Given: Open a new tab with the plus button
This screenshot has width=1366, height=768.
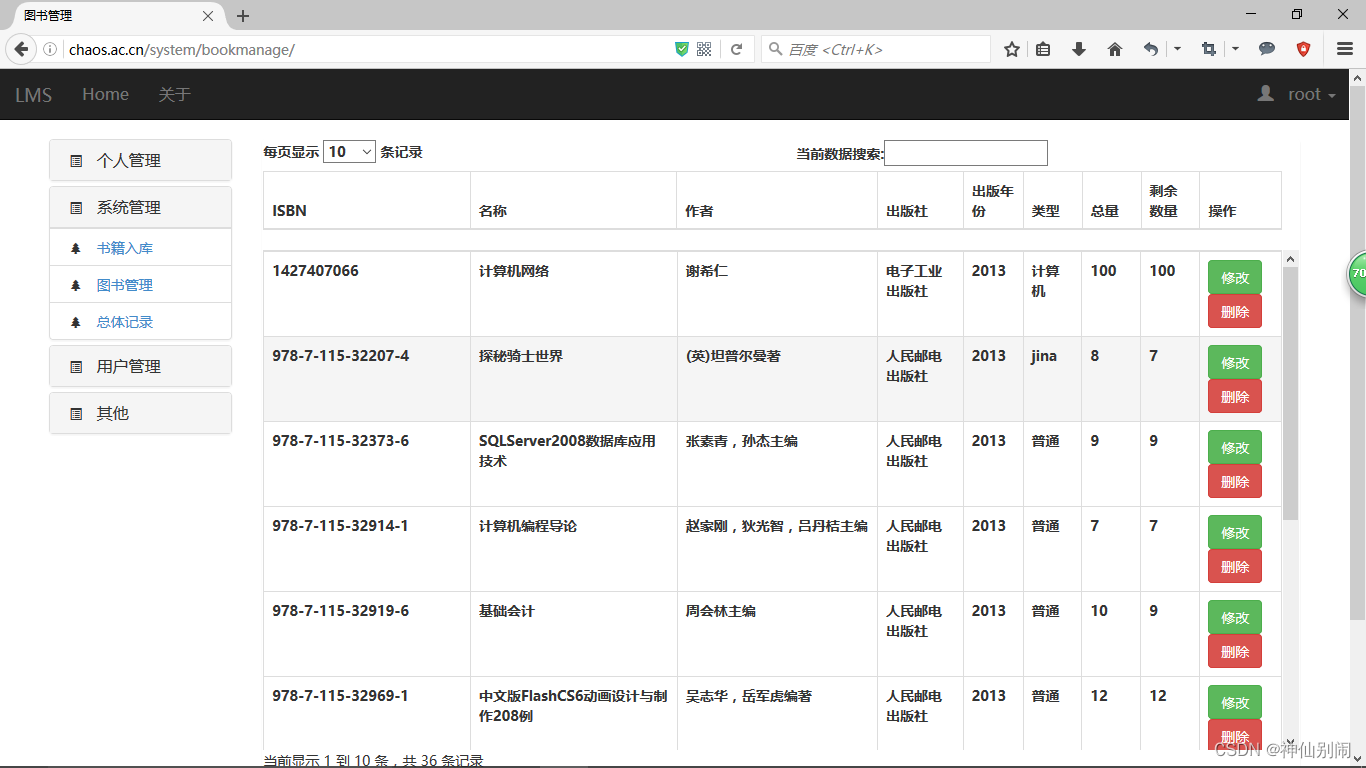Looking at the screenshot, I should coord(243,16).
